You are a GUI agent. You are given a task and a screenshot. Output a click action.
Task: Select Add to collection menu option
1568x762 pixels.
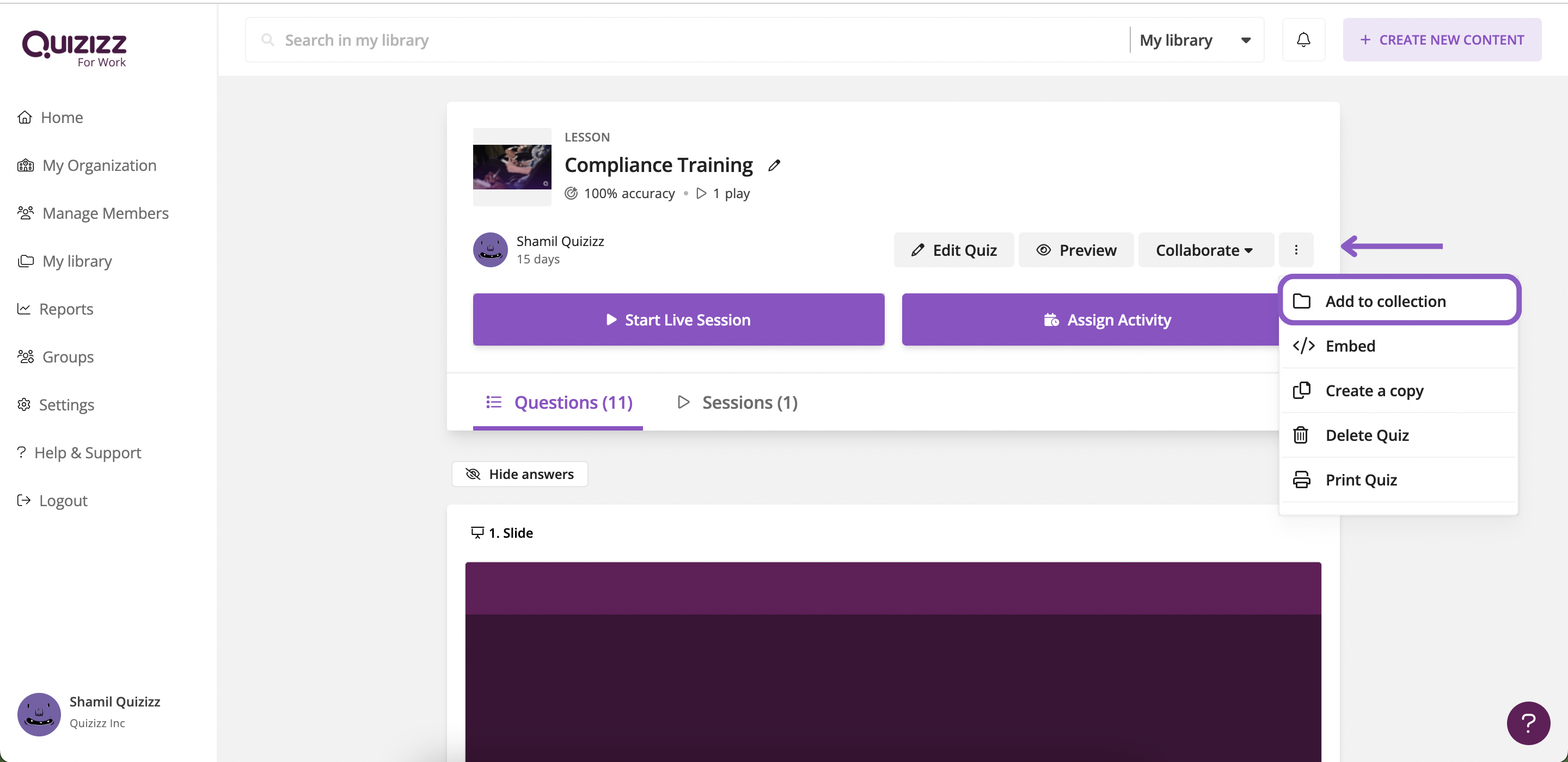pos(1385,302)
